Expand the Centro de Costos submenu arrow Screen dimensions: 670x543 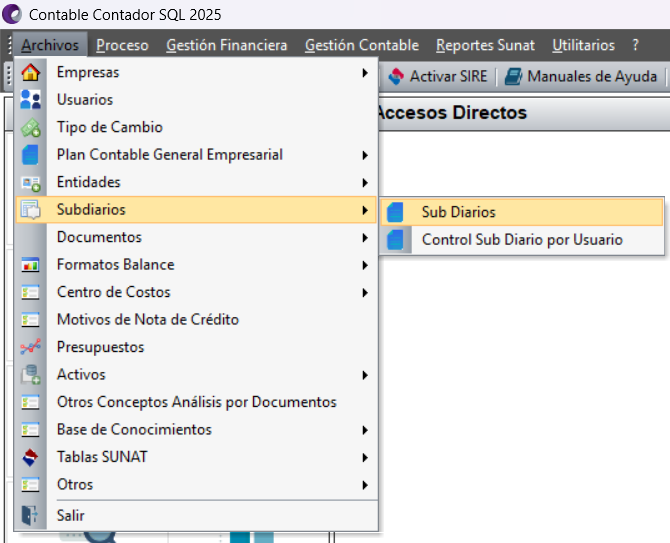pyautogui.click(x=365, y=293)
